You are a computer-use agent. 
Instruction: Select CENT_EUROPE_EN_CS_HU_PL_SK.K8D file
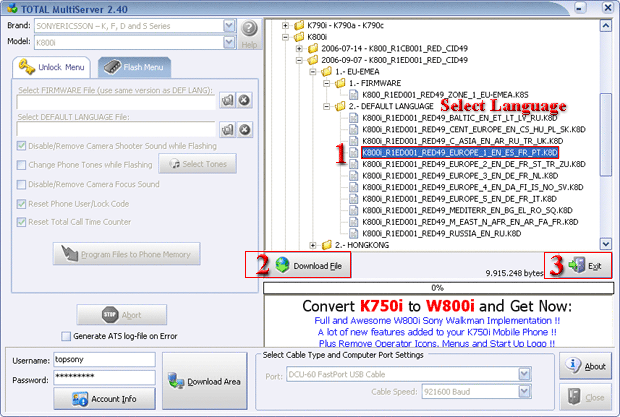[x=474, y=129]
